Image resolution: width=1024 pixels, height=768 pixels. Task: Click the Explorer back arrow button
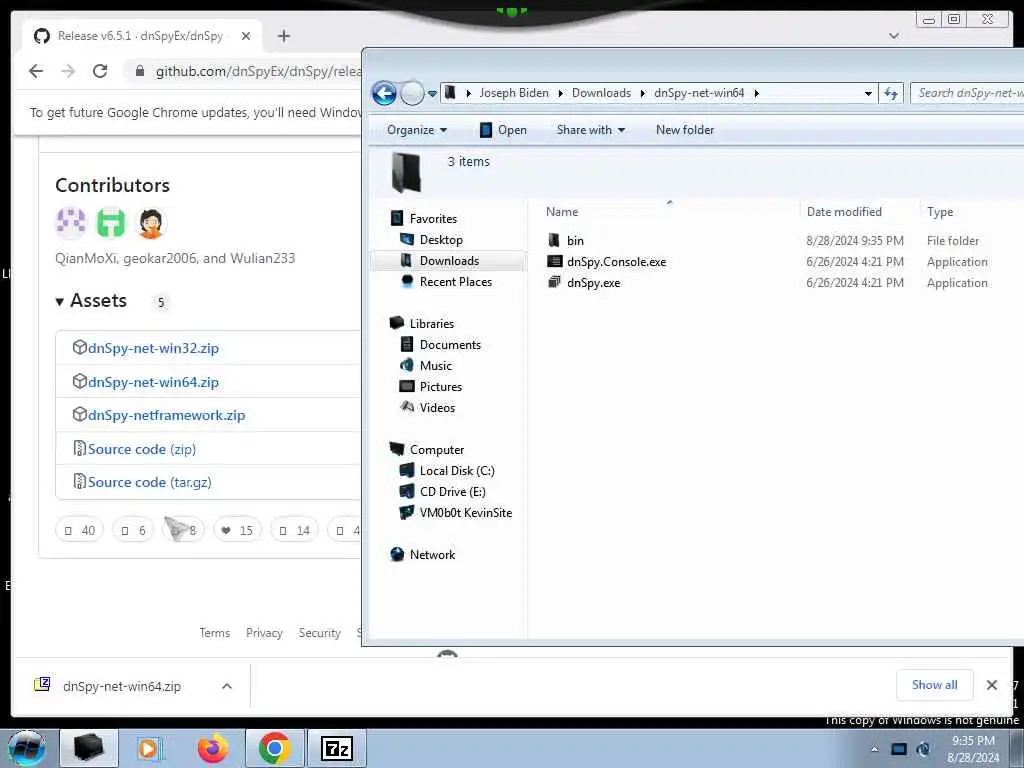385,93
